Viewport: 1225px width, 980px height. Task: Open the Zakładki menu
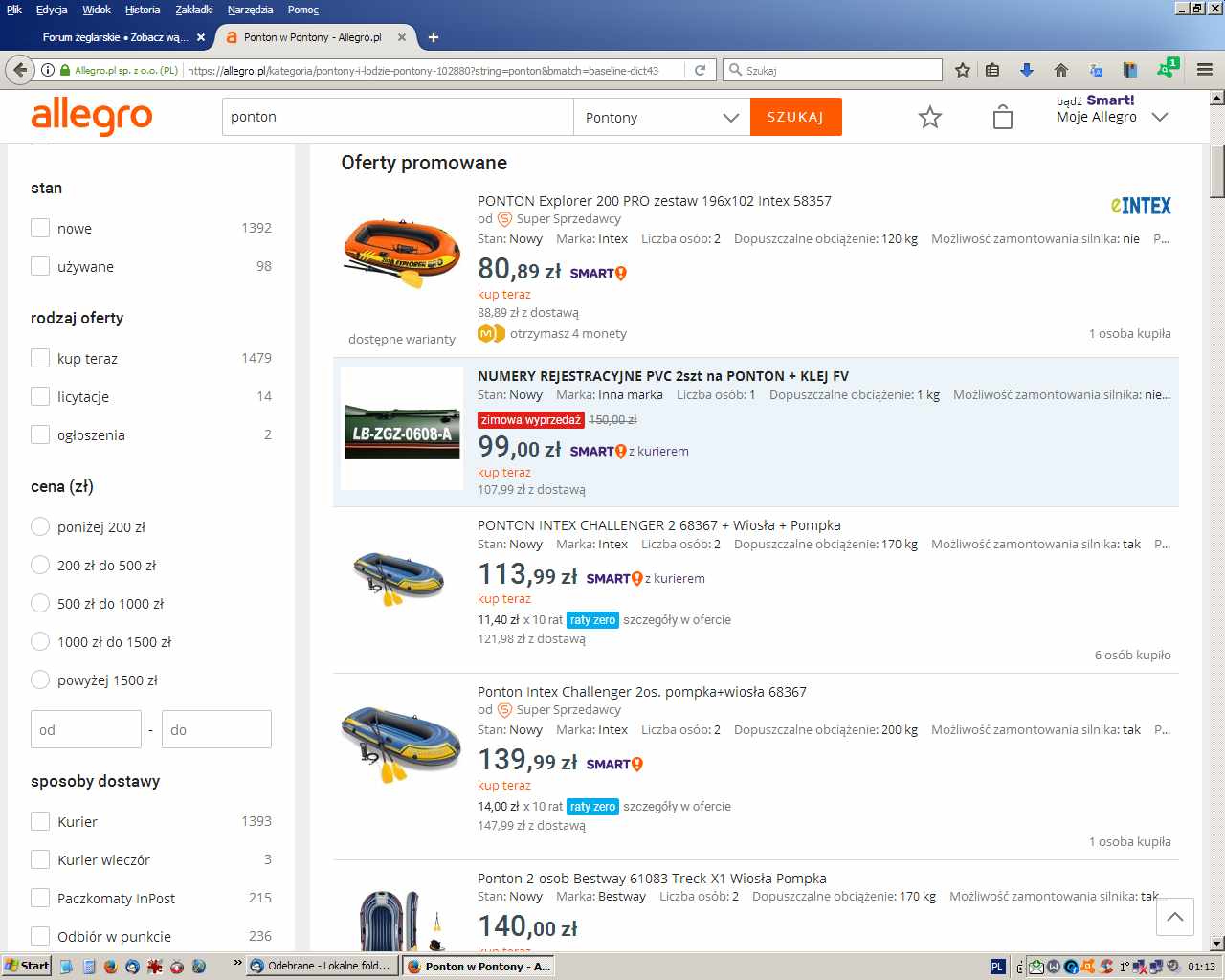click(194, 10)
